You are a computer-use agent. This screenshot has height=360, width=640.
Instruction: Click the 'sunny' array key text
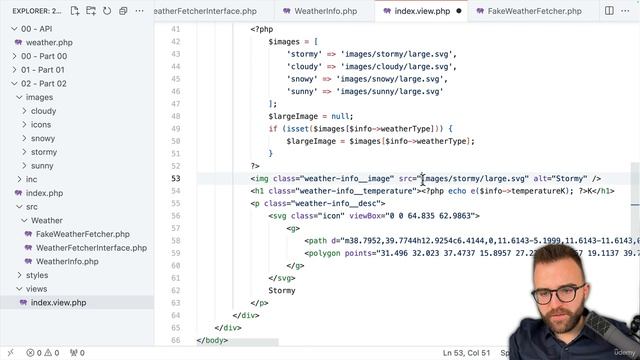click(x=302, y=91)
